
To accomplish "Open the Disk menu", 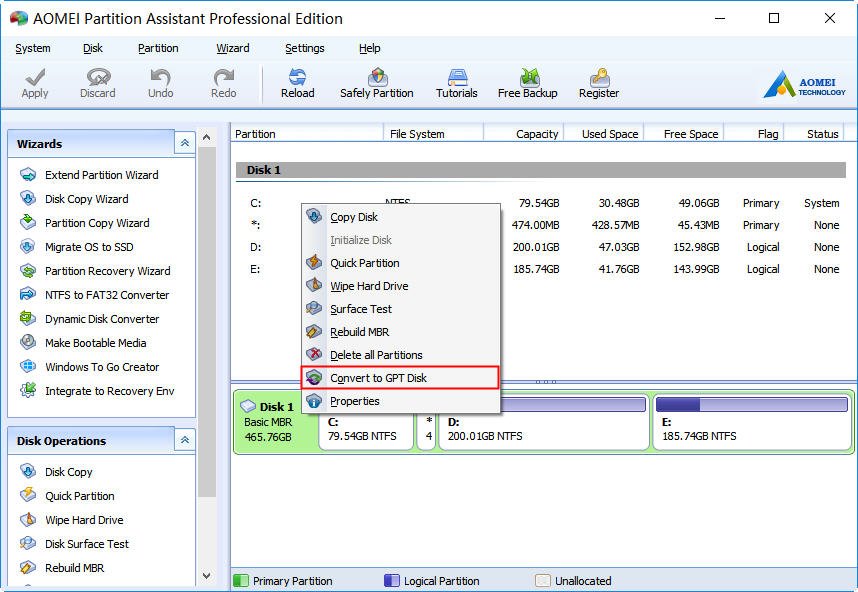I will coord(92,49).
